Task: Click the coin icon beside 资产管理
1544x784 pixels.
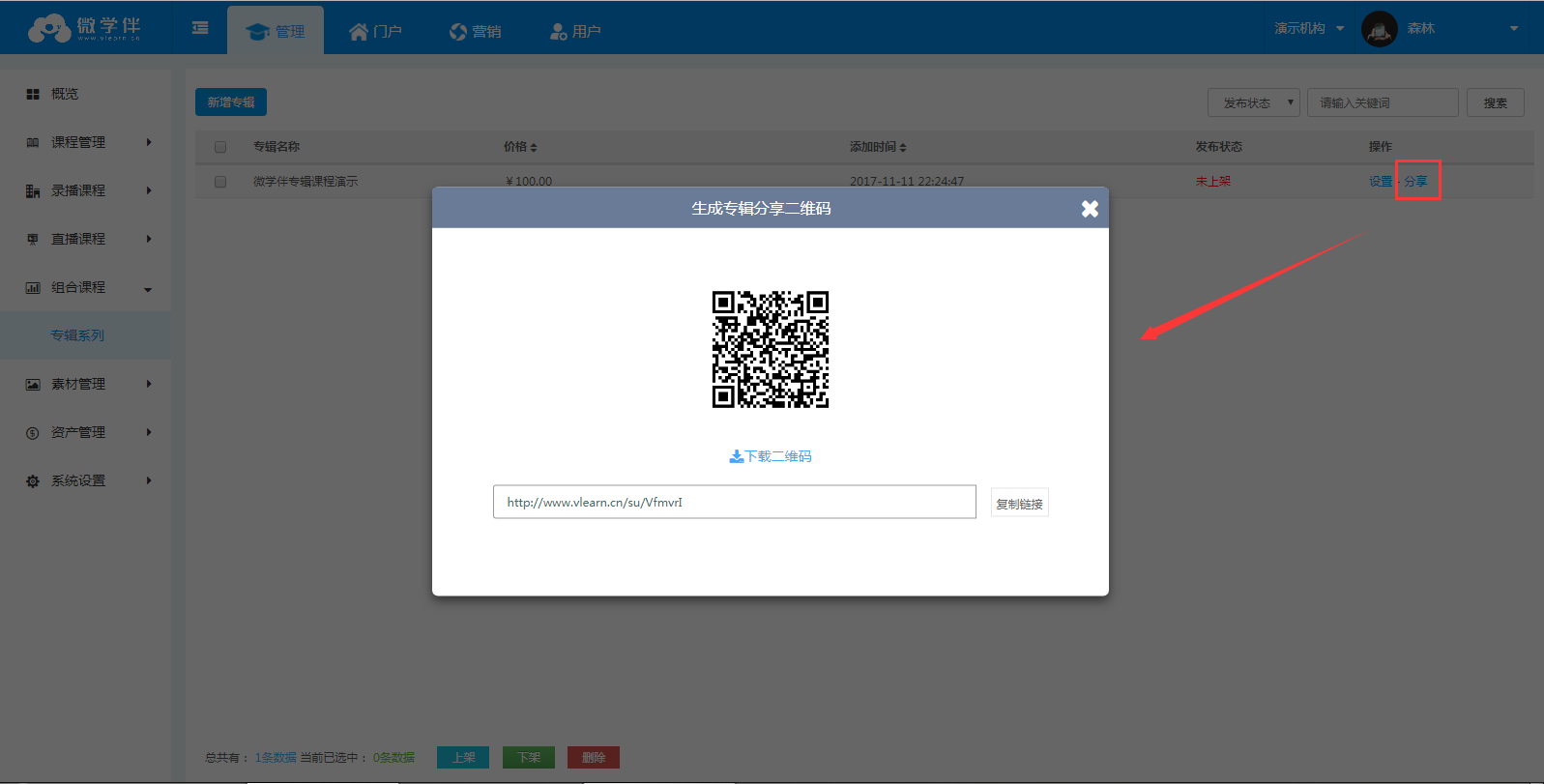Action: point(33,432)
